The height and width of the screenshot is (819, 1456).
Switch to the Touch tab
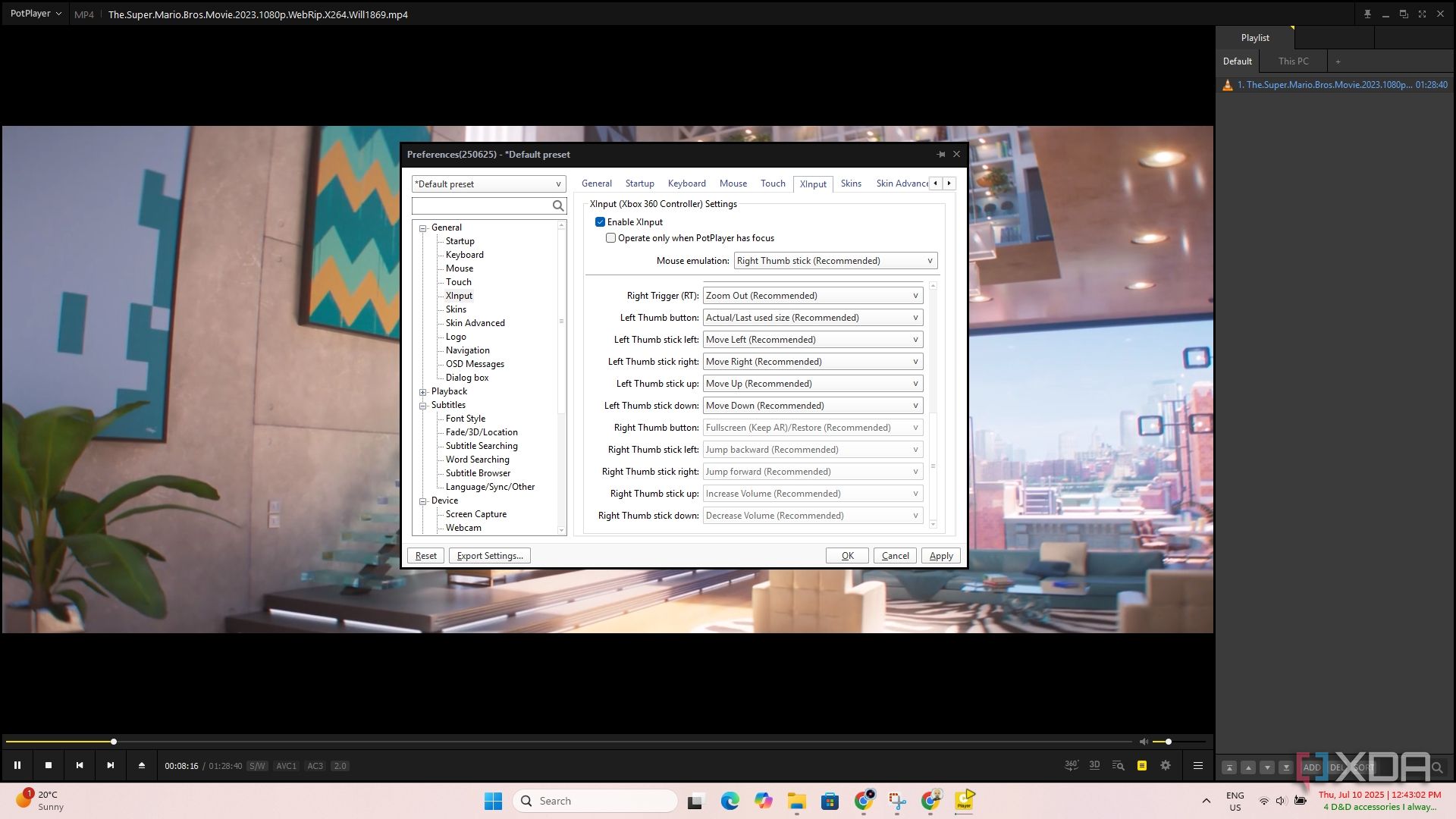pos(773,184)
